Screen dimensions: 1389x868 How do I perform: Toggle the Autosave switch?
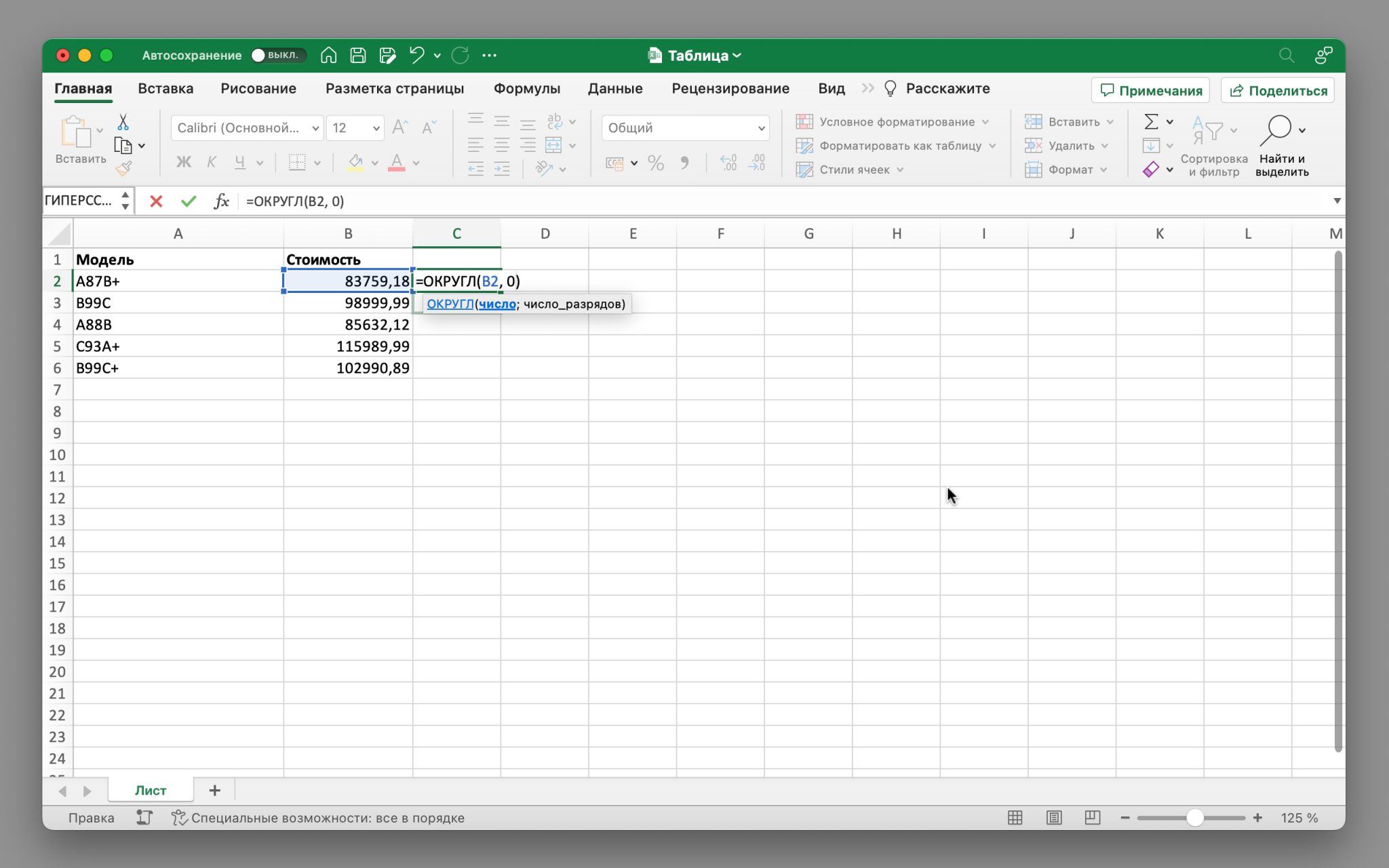coord(277,56)
